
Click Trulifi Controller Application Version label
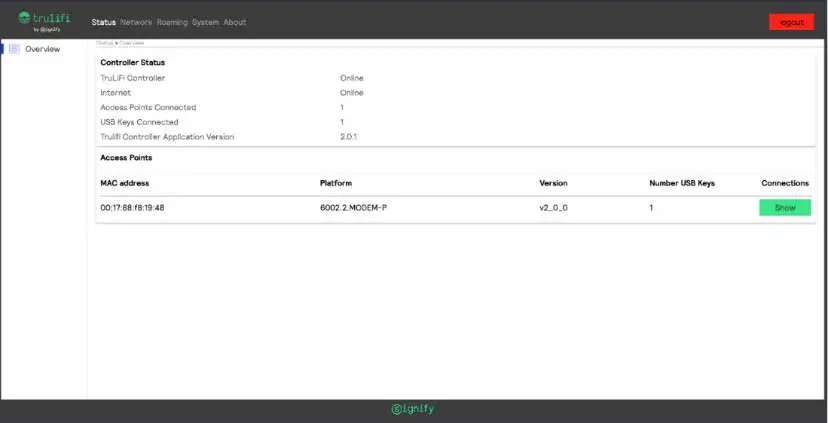pyautogui.click(x=167, y=137)
